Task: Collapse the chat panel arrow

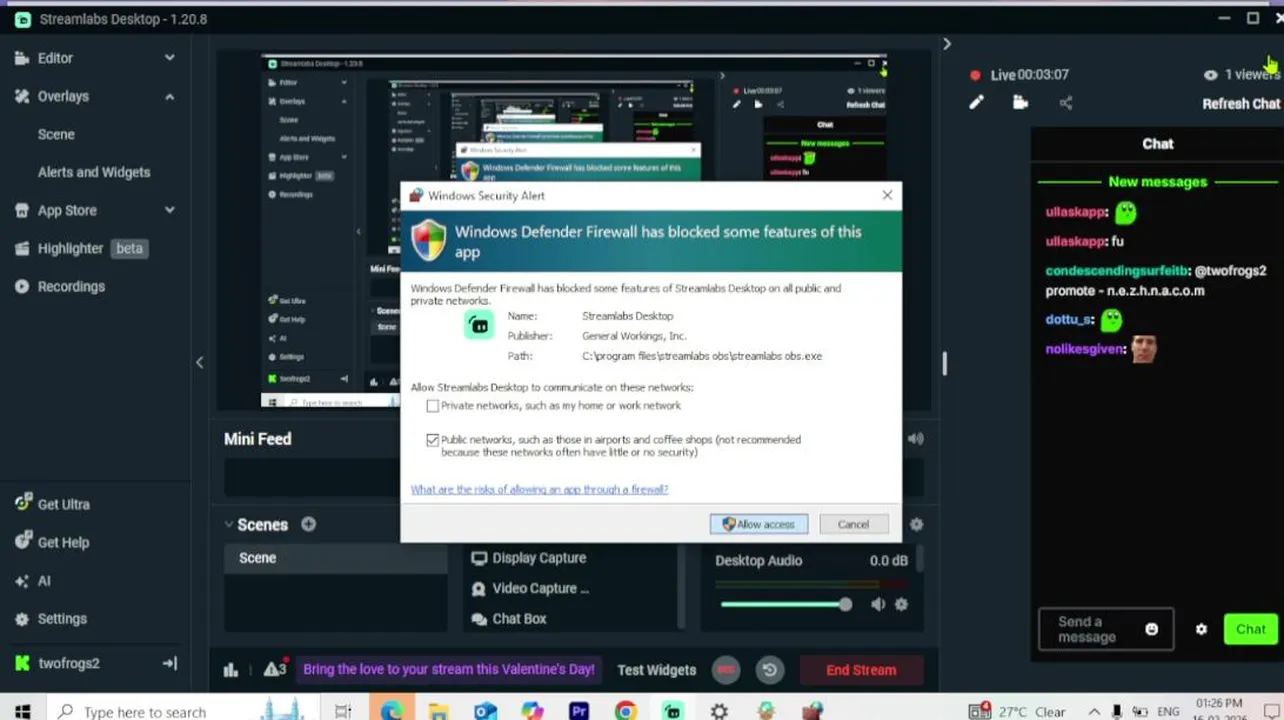Action: pos(946,43)
